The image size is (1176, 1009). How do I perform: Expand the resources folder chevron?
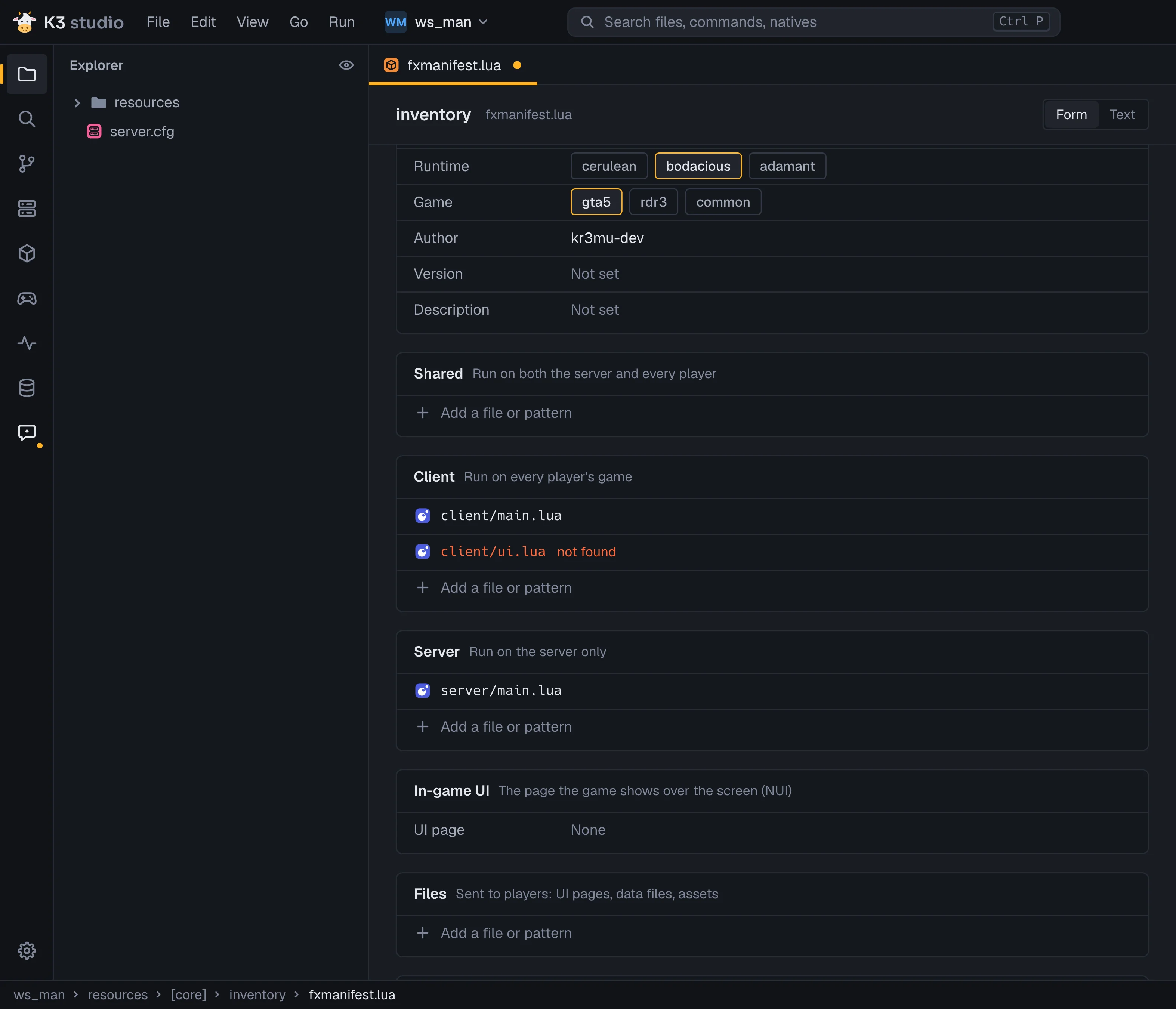point(77,103)
